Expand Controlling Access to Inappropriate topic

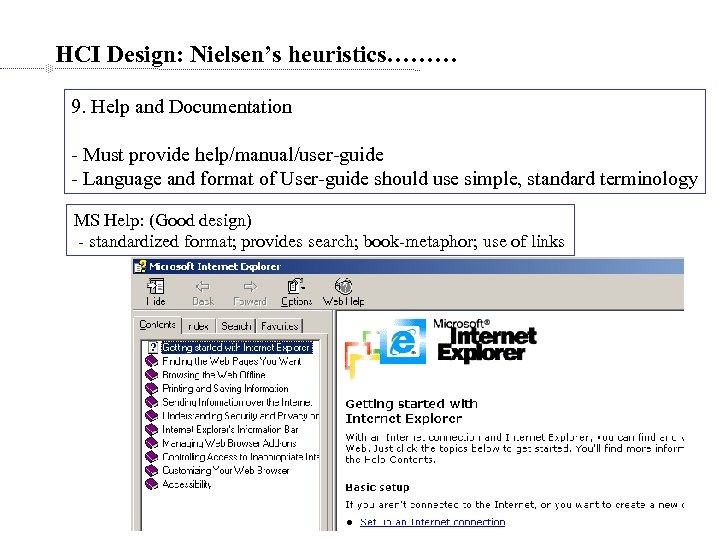(240, 457)
